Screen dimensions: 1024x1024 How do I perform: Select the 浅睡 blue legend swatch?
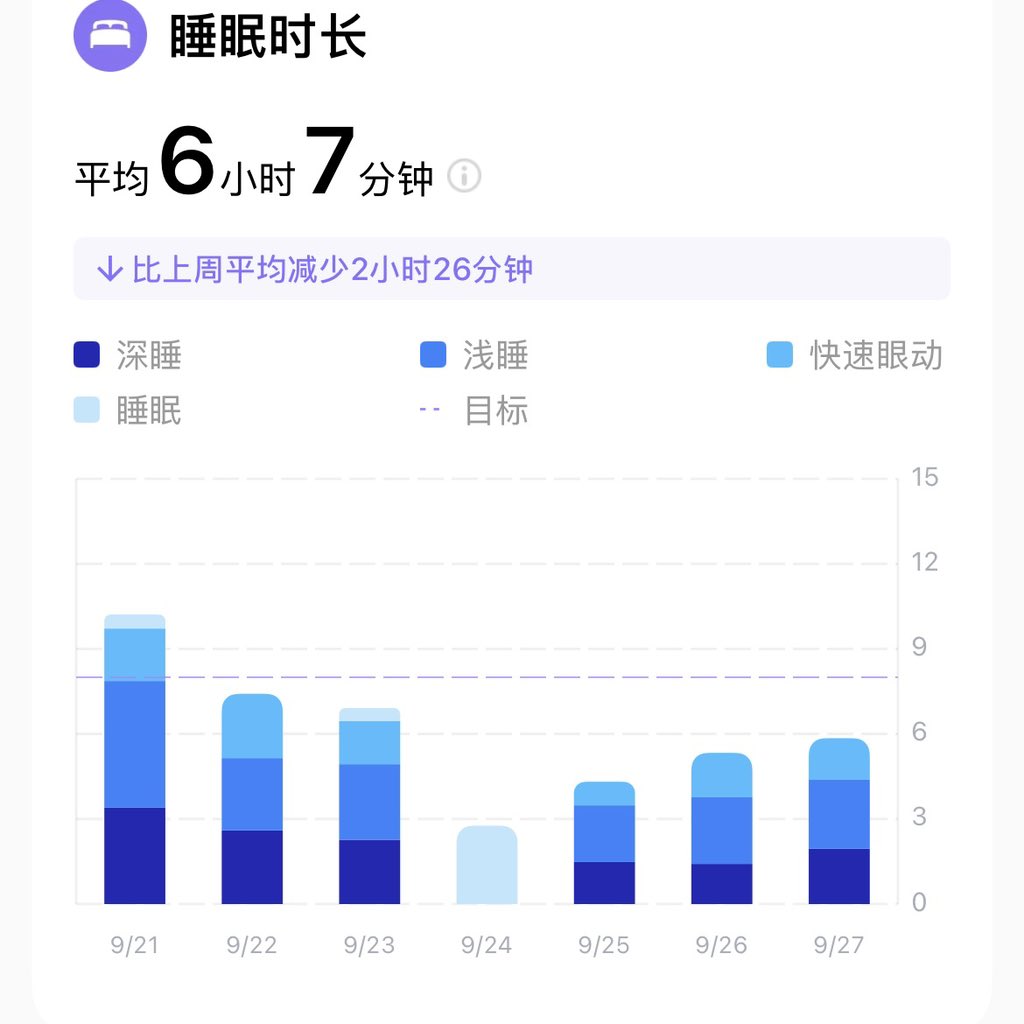(433, 355)
